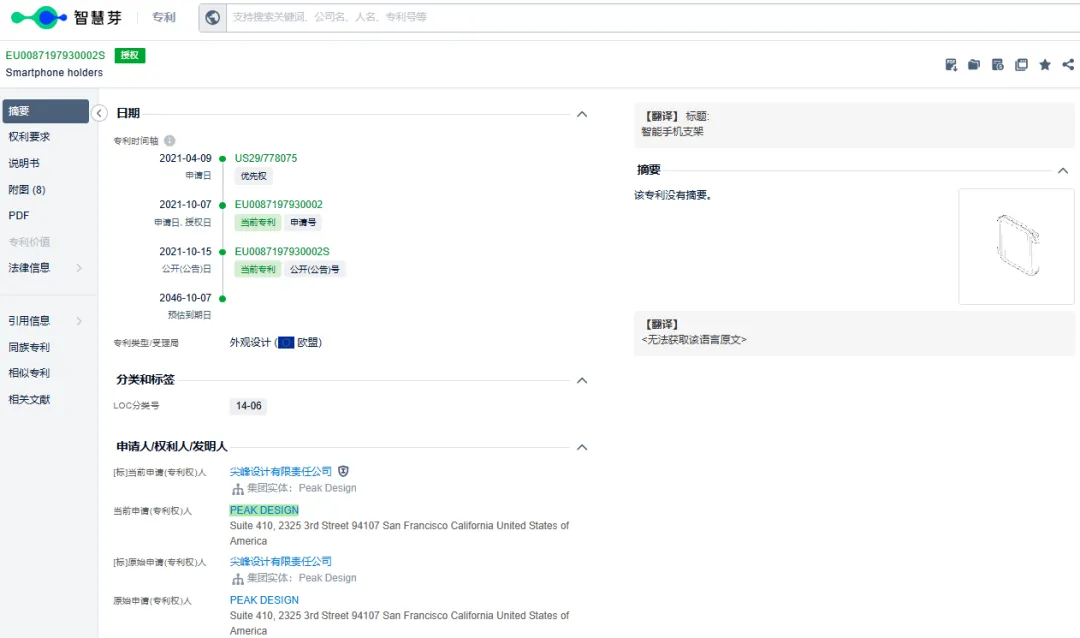Click patent number EU0087197930002S in header

coord(55,55)
